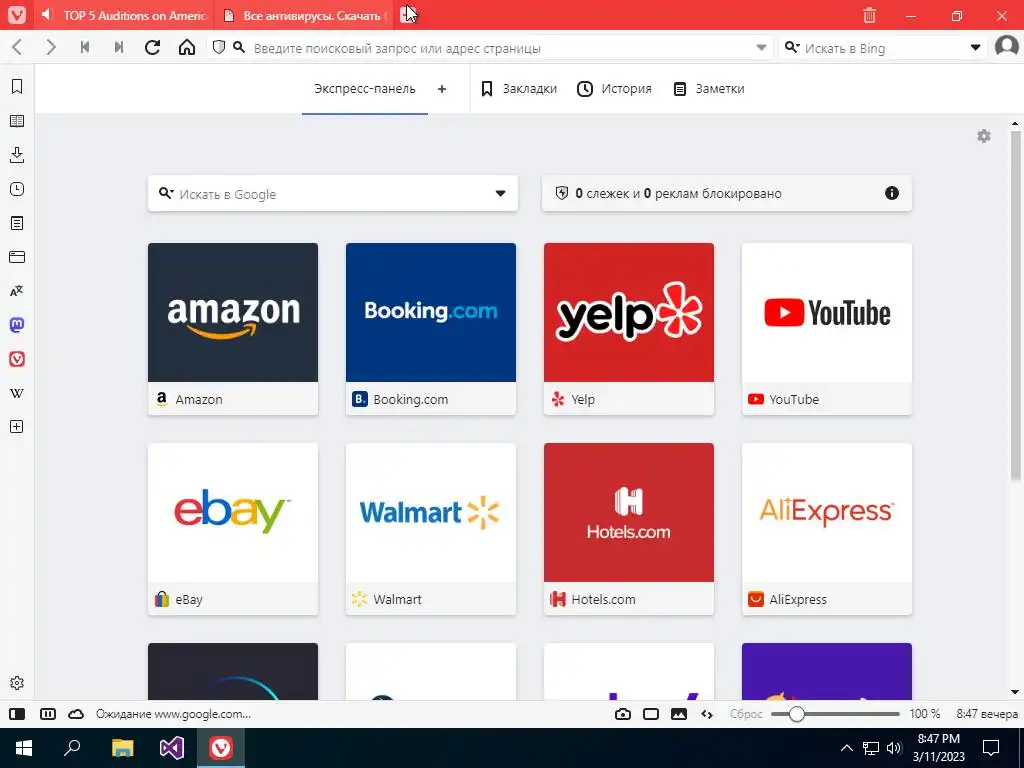Image resolution: width=1024 pixels, height=768 pixels.
Task: Open page actions code icon
Action: 707,714
